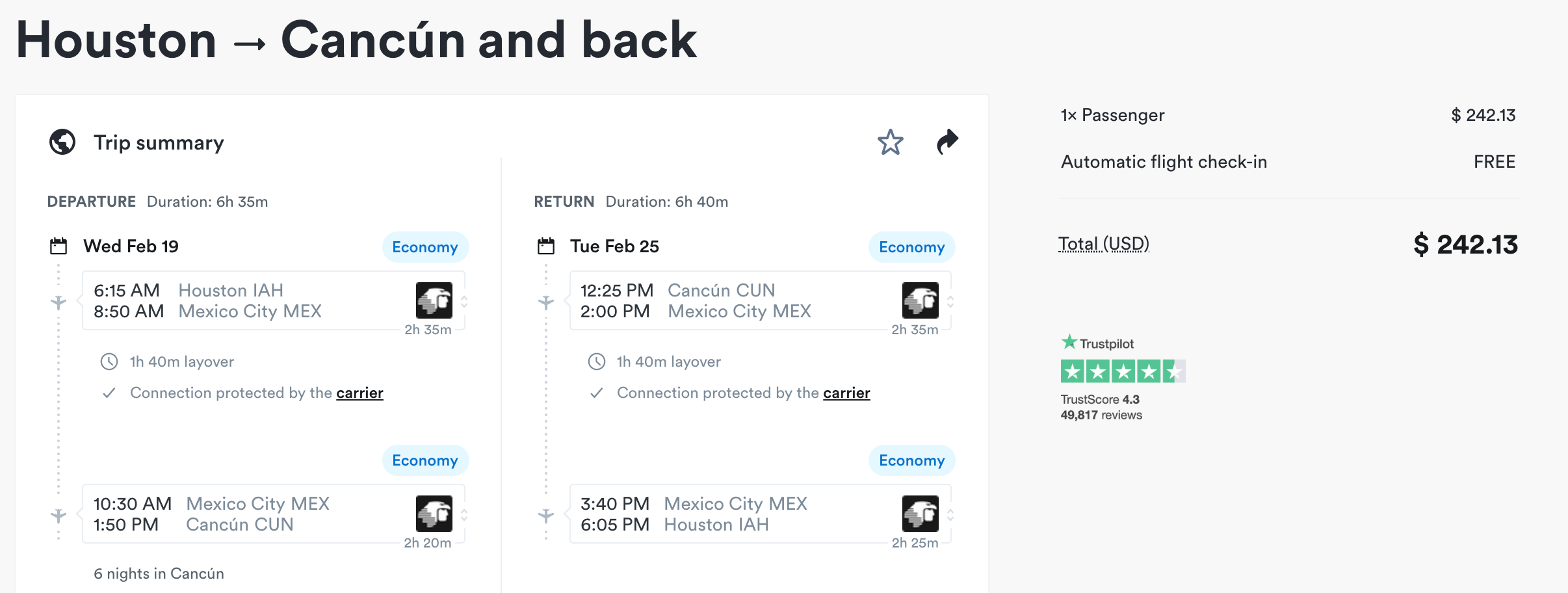The image size is (1568, 593).
Task: Click the 49,817 reviews text
Action: click(x=1101, y=415)
